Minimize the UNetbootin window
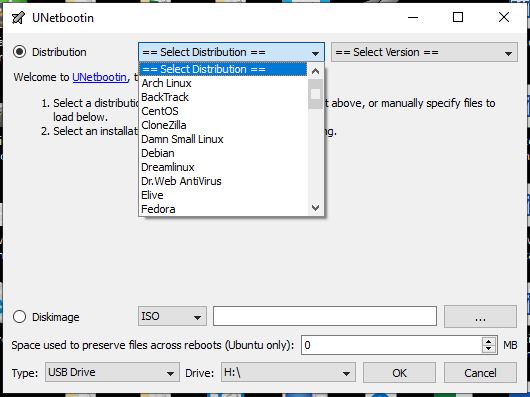Image resolution: width=530 pixels, height=397 pixels. click(x=413, y=17)
